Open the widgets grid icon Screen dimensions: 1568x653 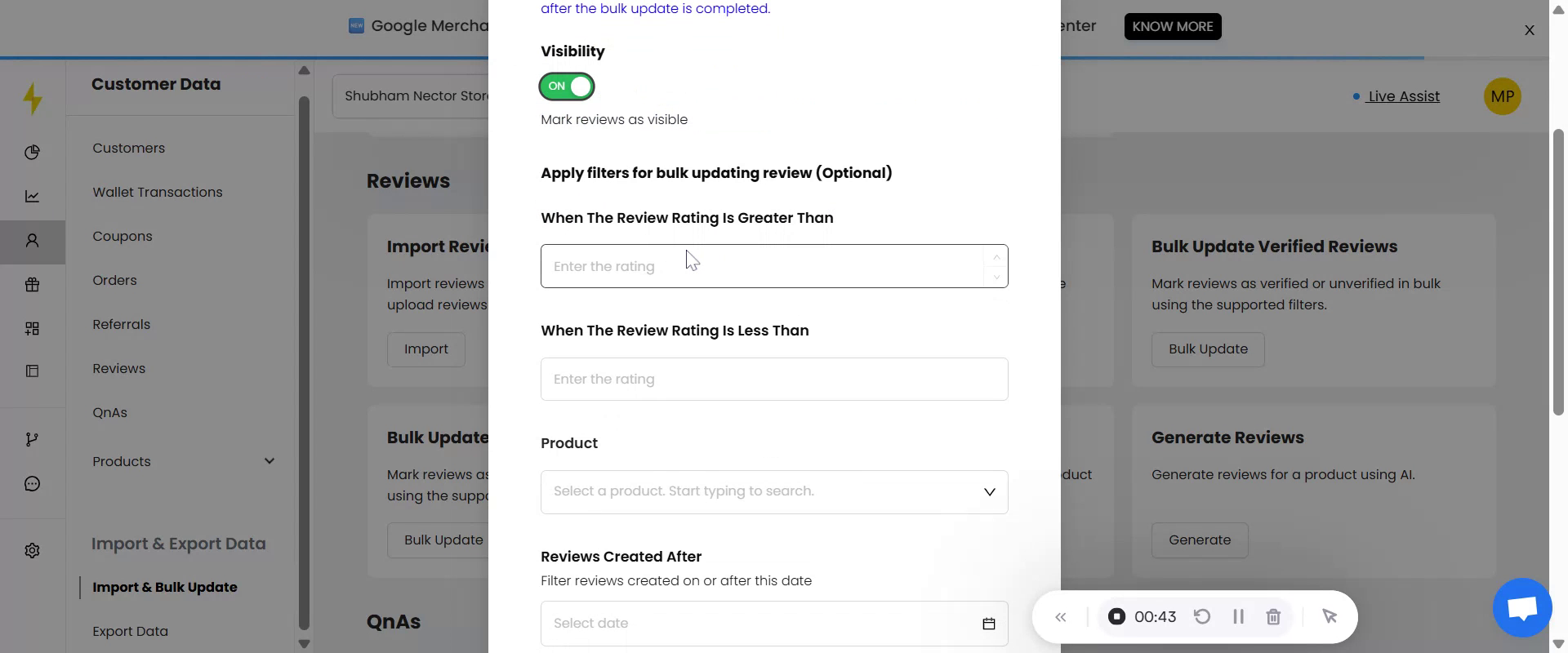[32, 328]
